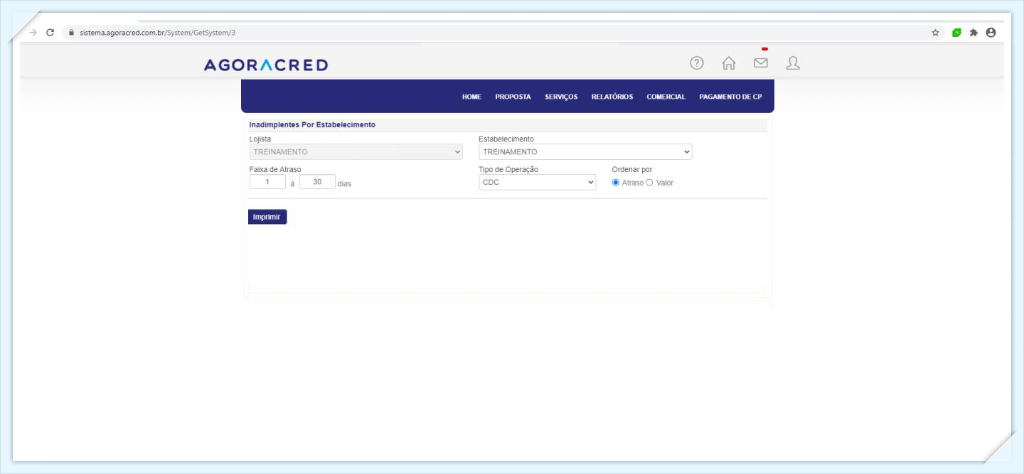Select the Valor radio button

pyautogui.click(x=649, y=183)
